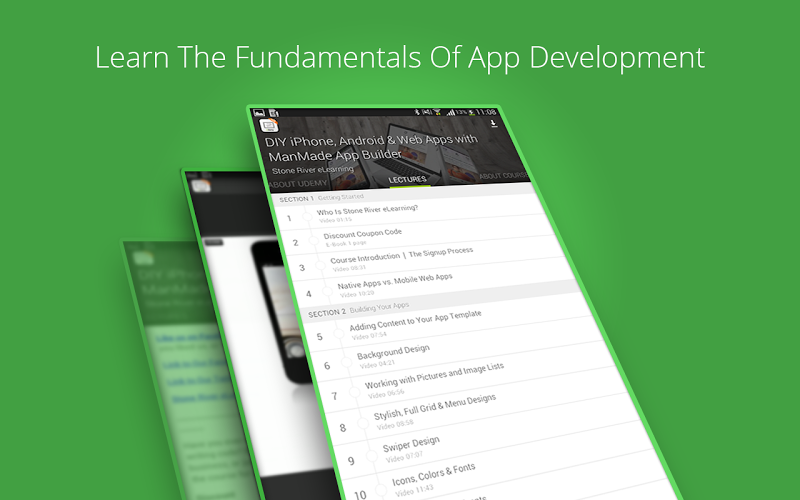Tap the Udemy course app icon in header
The image size is (800, 500).
[269, 126]
